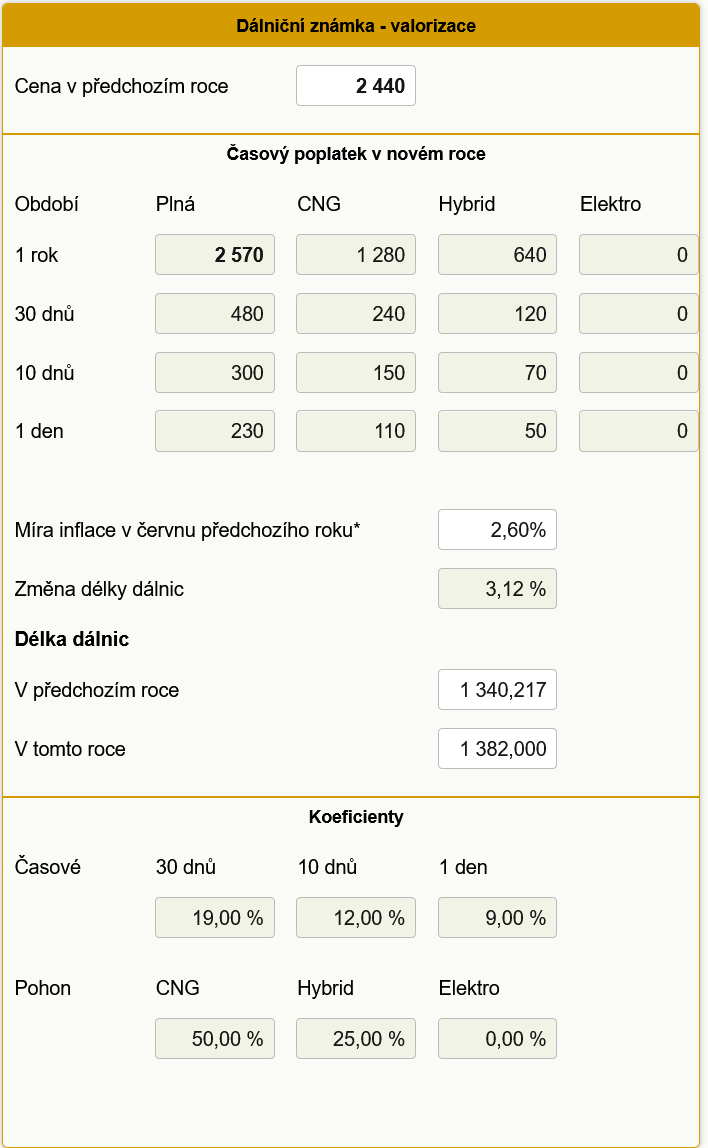The width and height of the screenshot is (708, 1148).
Task: Click the 1 den Plná fee field
Action: click(x=214, y=431)
